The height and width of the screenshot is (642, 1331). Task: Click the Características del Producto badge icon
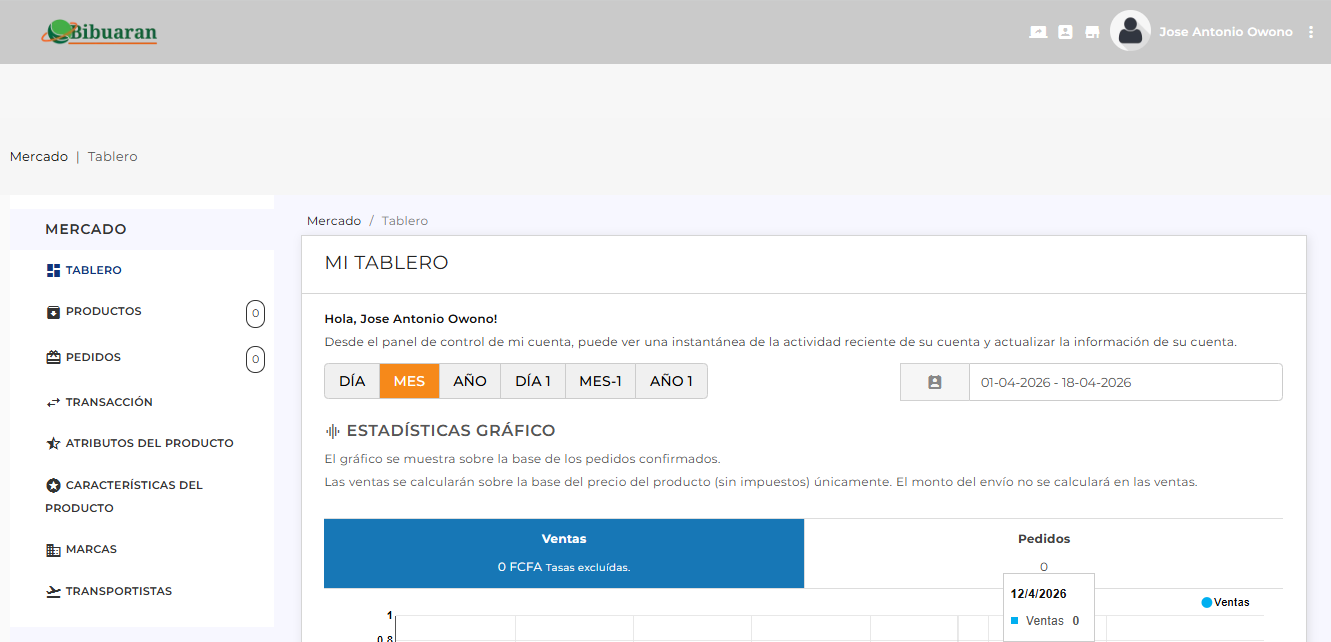point(53,485)
